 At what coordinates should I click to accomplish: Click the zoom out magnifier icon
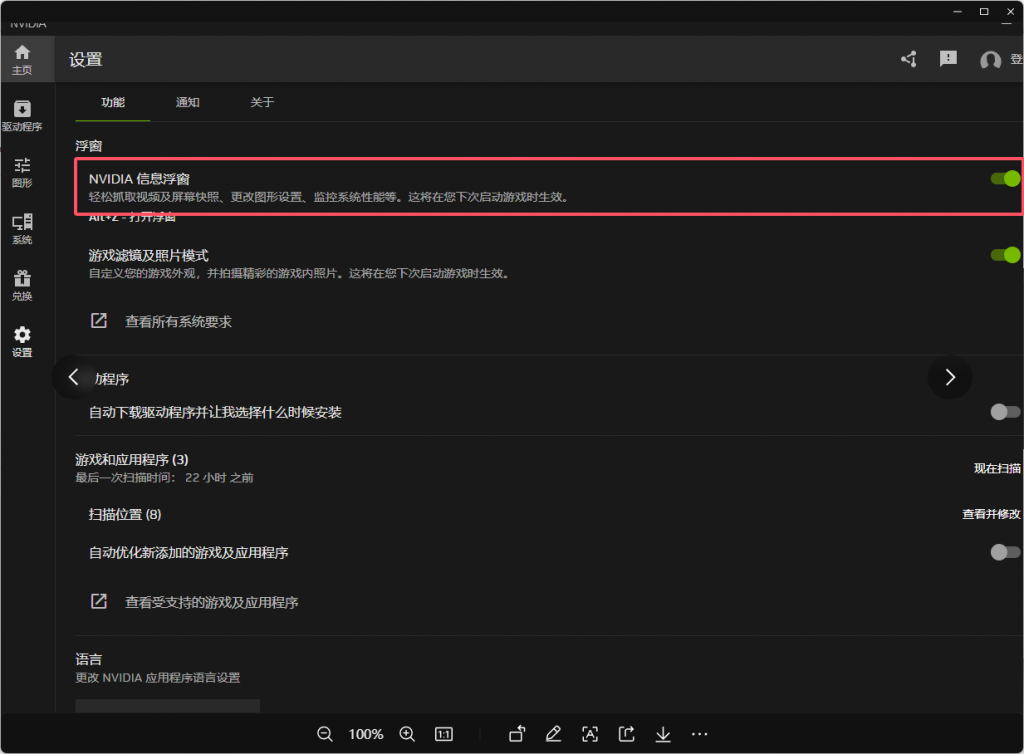click(325, 734)
